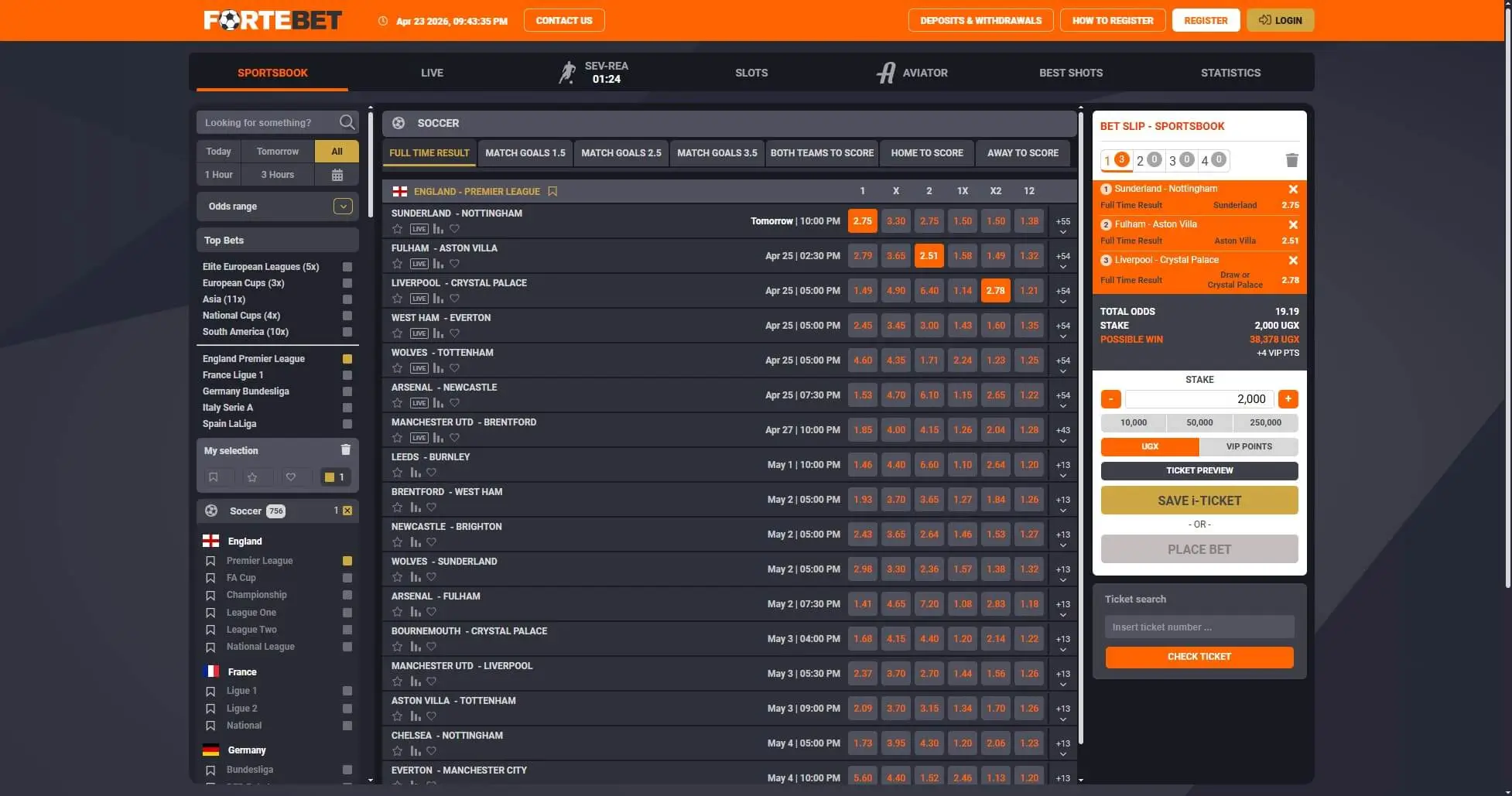Screen dimensions: 1512x796
Task: Open statistics icon for Arsenal - Newcastle
Action: coord(438,403)
